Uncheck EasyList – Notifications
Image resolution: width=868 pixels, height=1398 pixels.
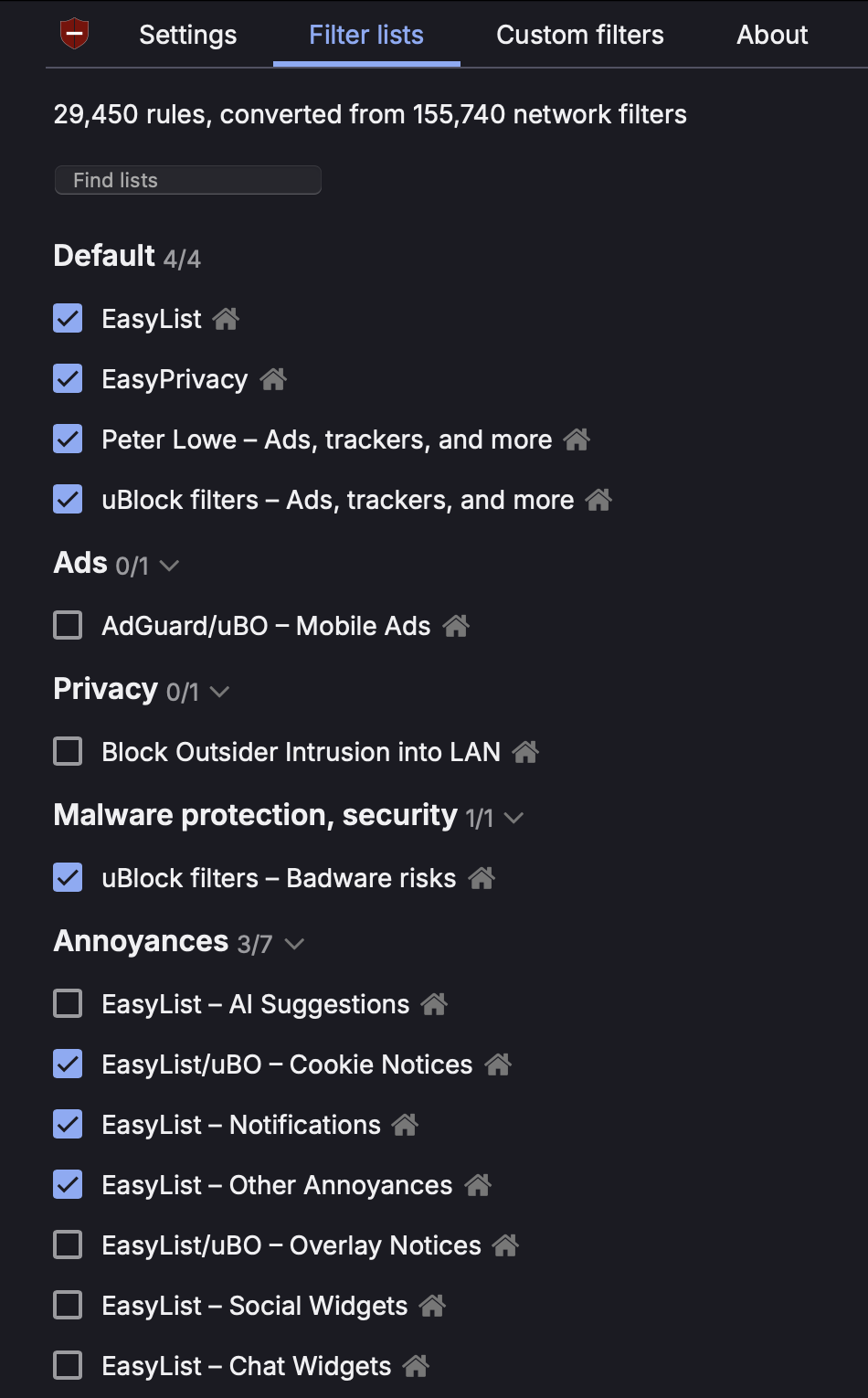click(x=68, y=1124)
